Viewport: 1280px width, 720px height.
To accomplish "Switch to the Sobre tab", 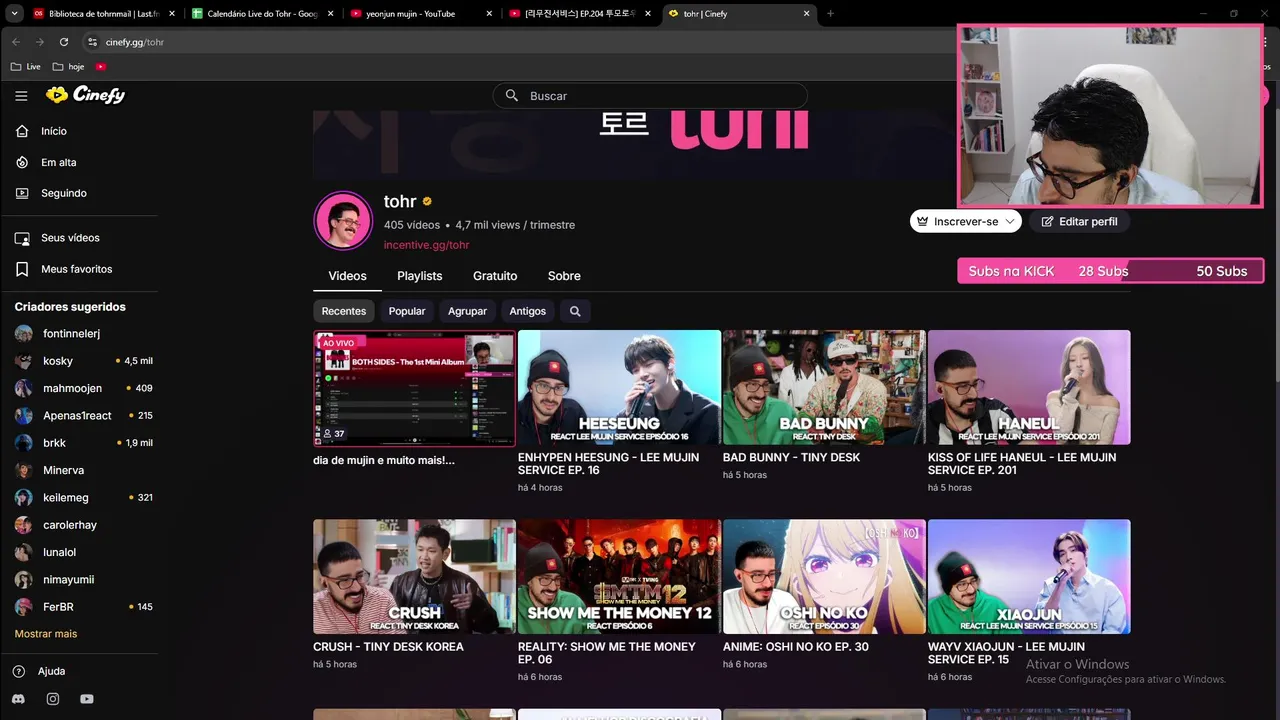I will click(564, 276).
